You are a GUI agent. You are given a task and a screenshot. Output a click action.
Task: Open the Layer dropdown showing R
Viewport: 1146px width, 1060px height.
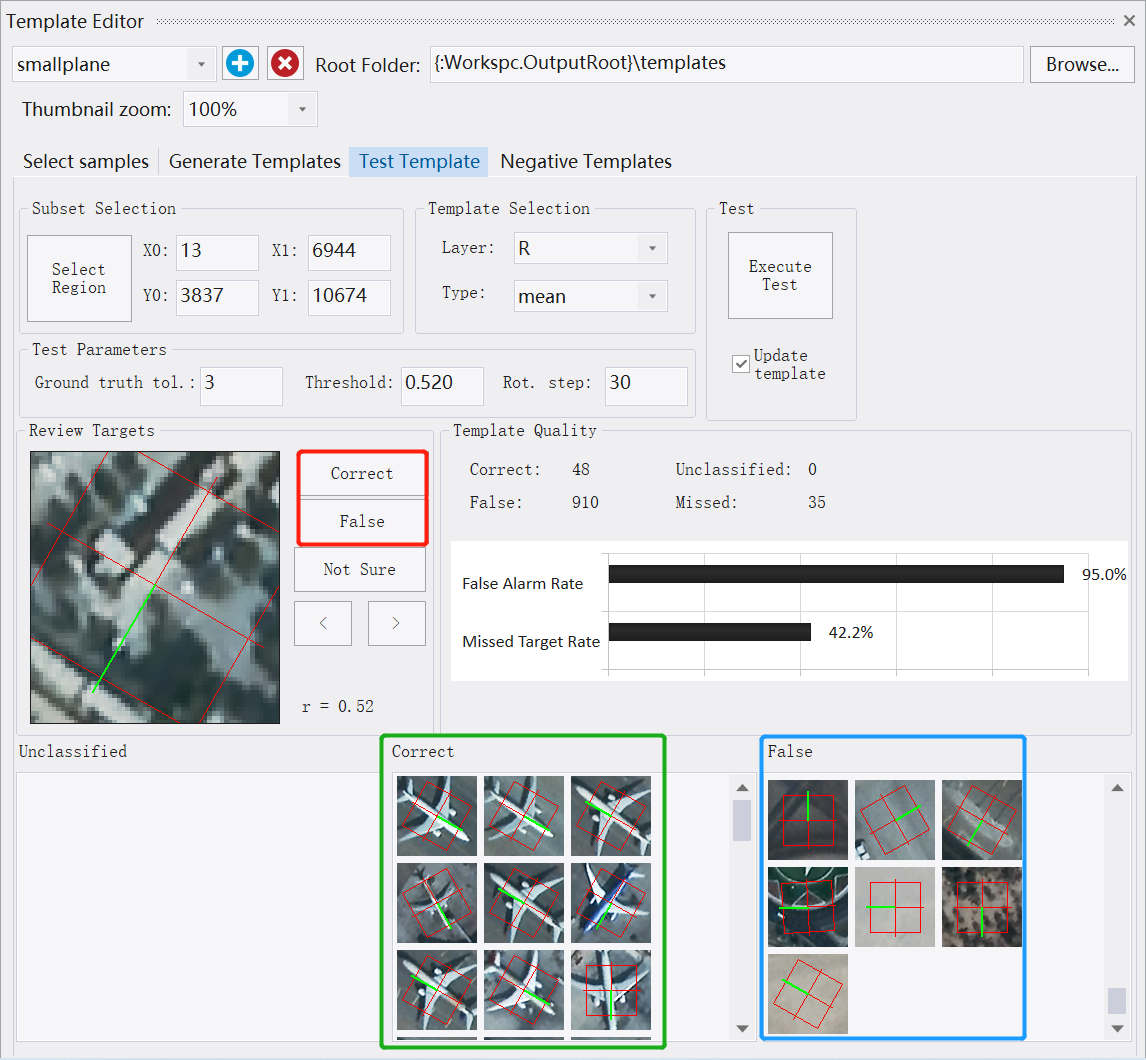[x=651, y=248]
